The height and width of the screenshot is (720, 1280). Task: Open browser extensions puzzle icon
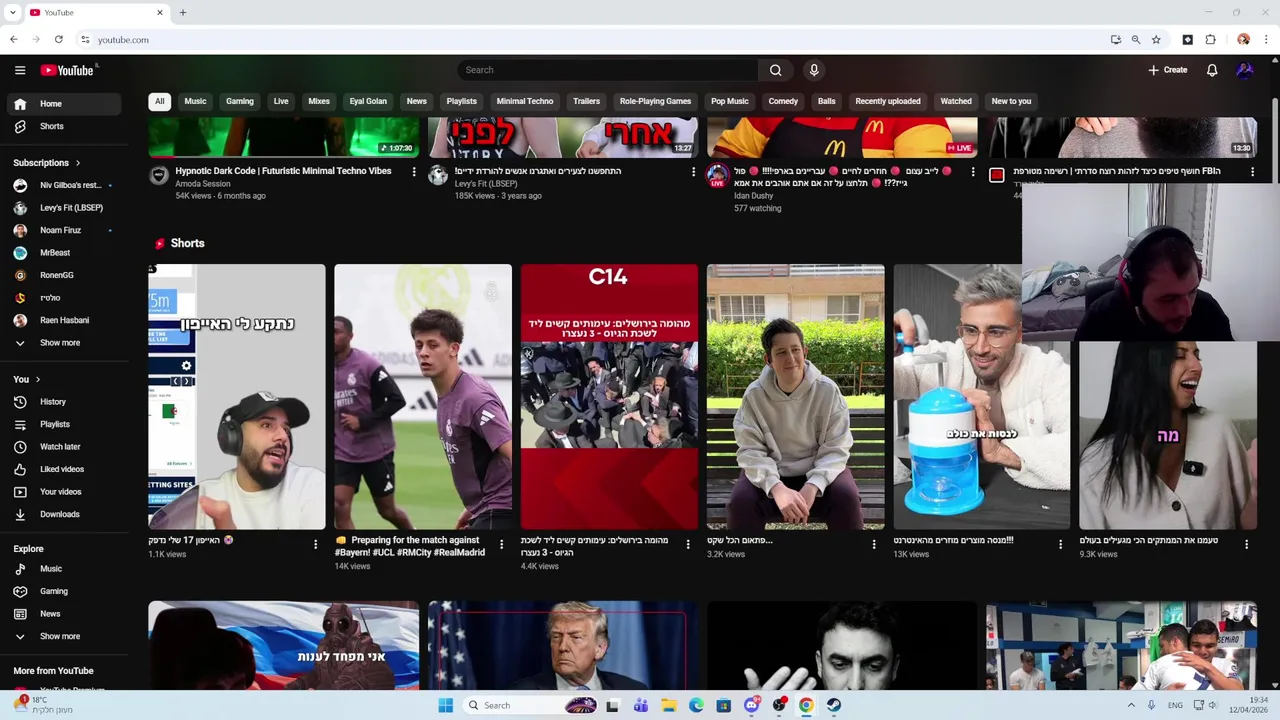pos(1210,39)
